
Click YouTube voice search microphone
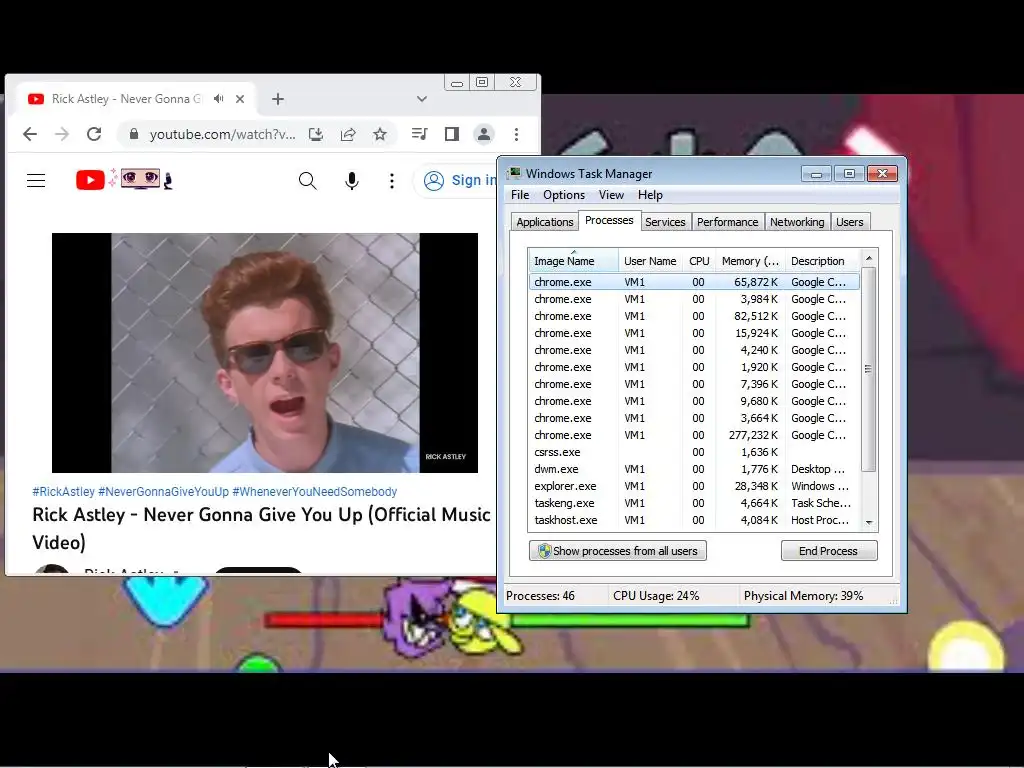(x=352, y=181)
